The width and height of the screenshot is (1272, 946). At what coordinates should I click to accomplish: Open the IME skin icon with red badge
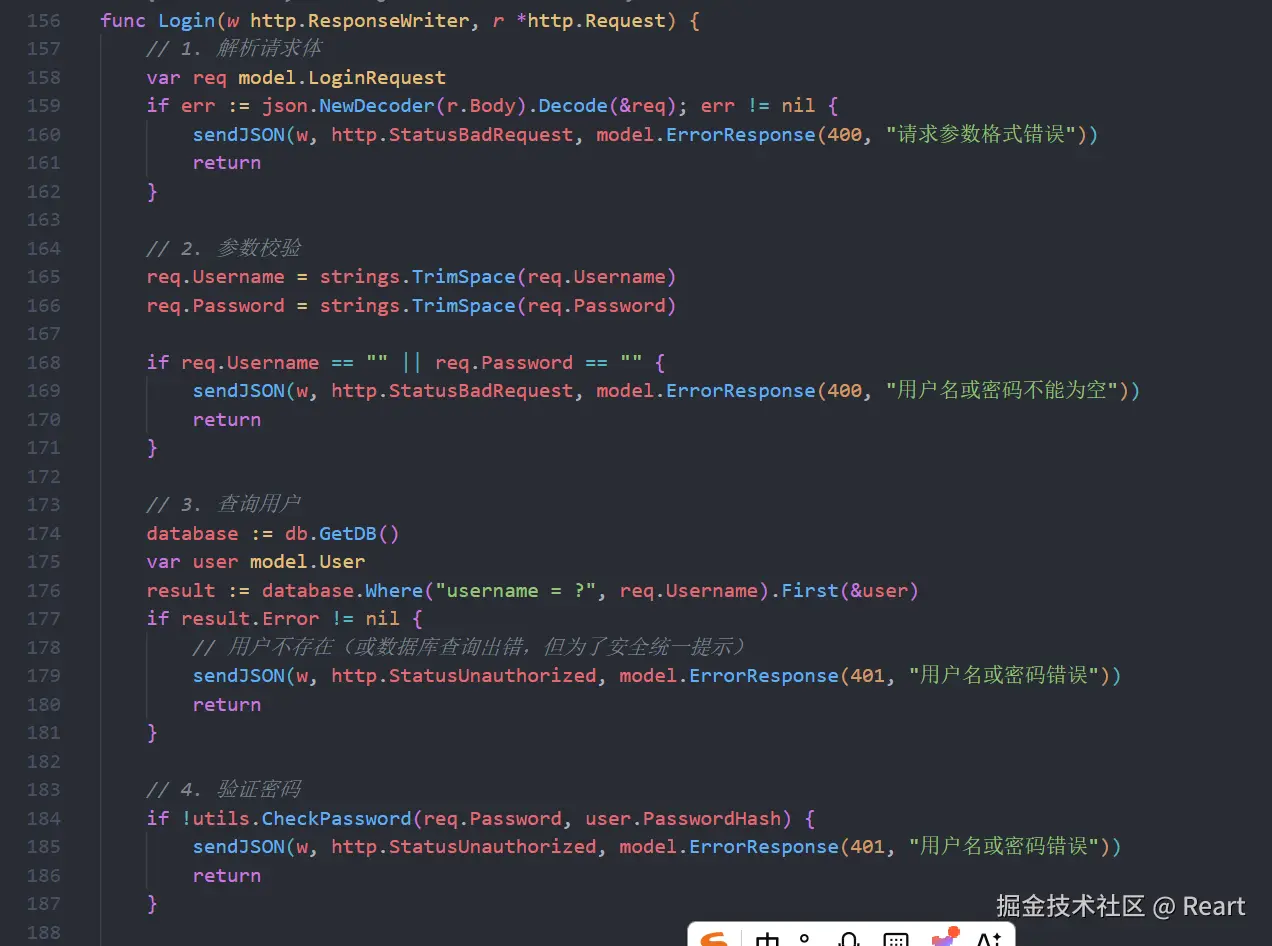coord(944,938)
